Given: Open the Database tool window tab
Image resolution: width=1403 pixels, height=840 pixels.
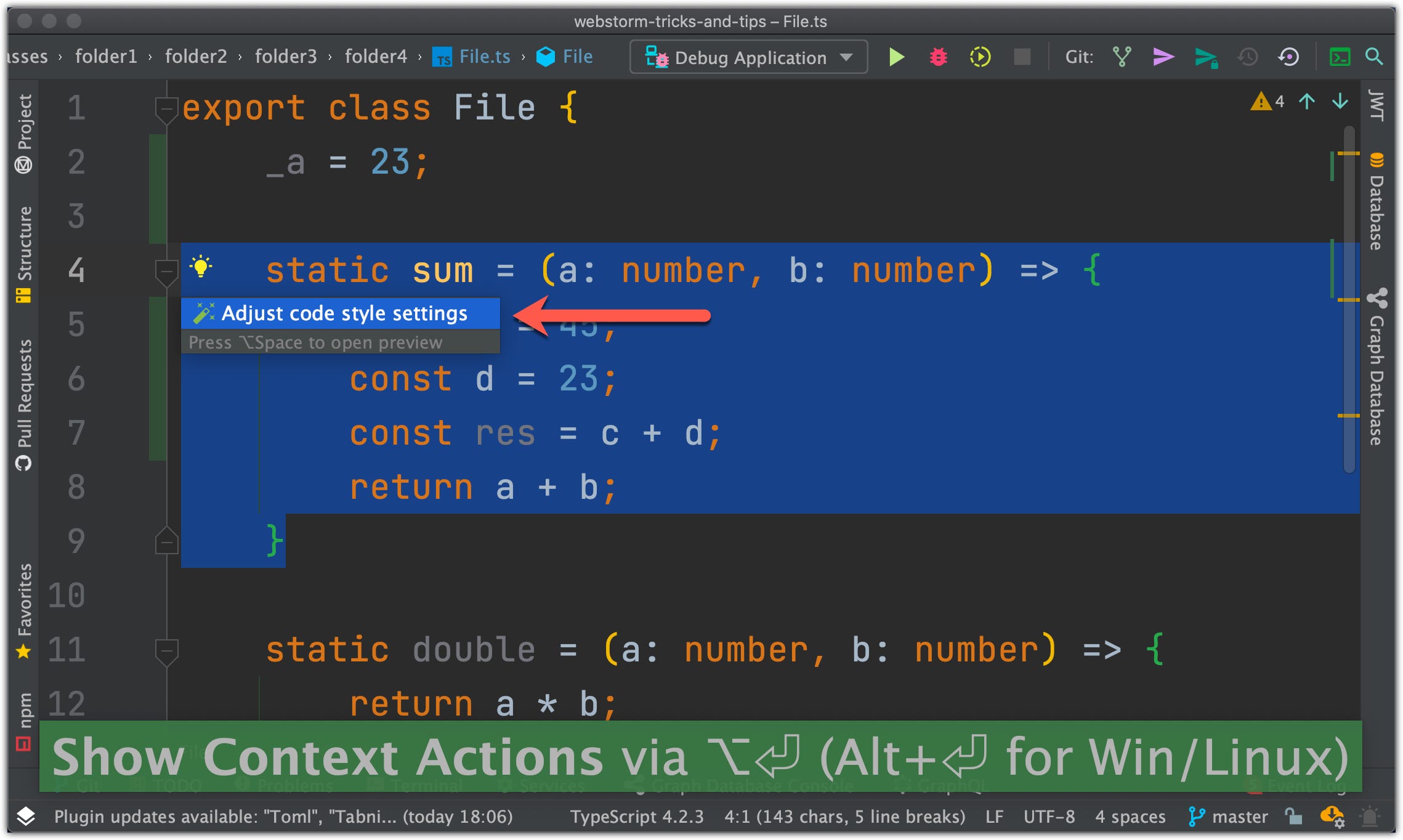Looking at the screenshot, I should coord(1377,203).
